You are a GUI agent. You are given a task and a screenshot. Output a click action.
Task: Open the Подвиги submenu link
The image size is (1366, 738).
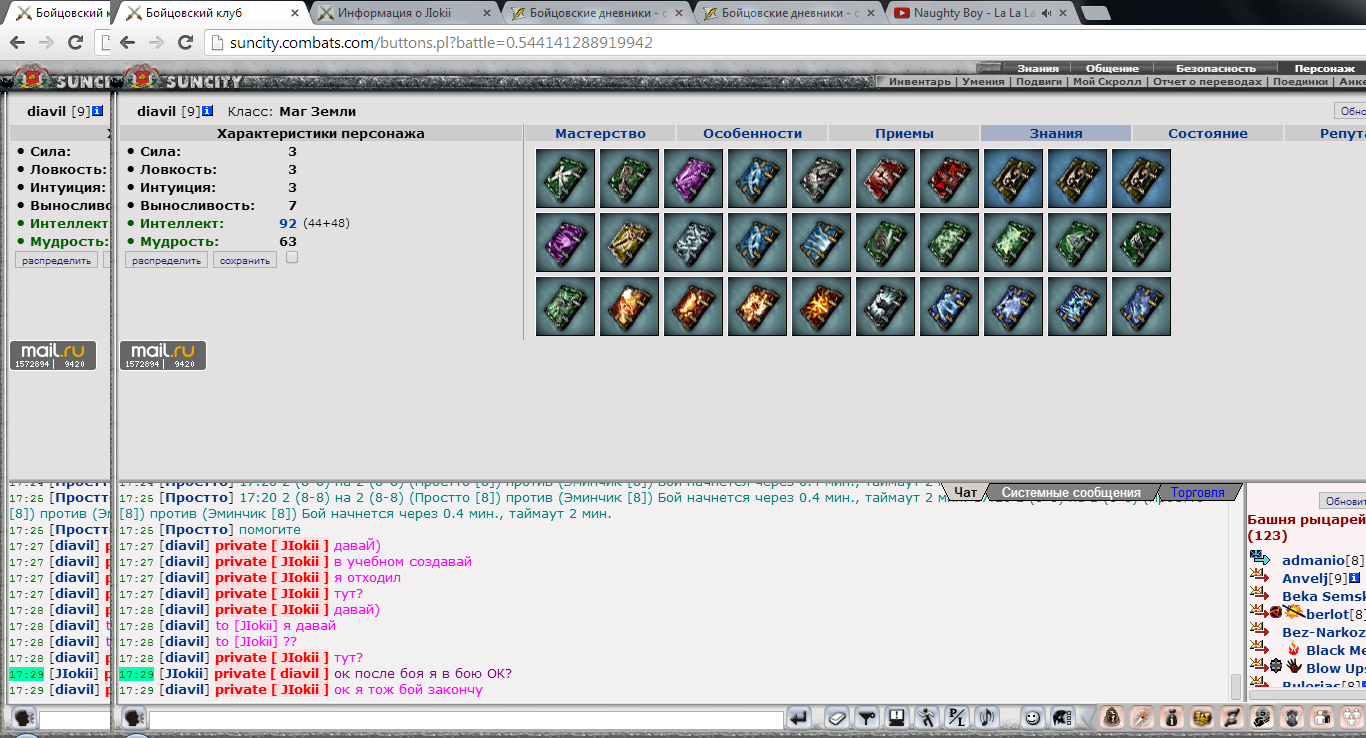[1039, 82]
